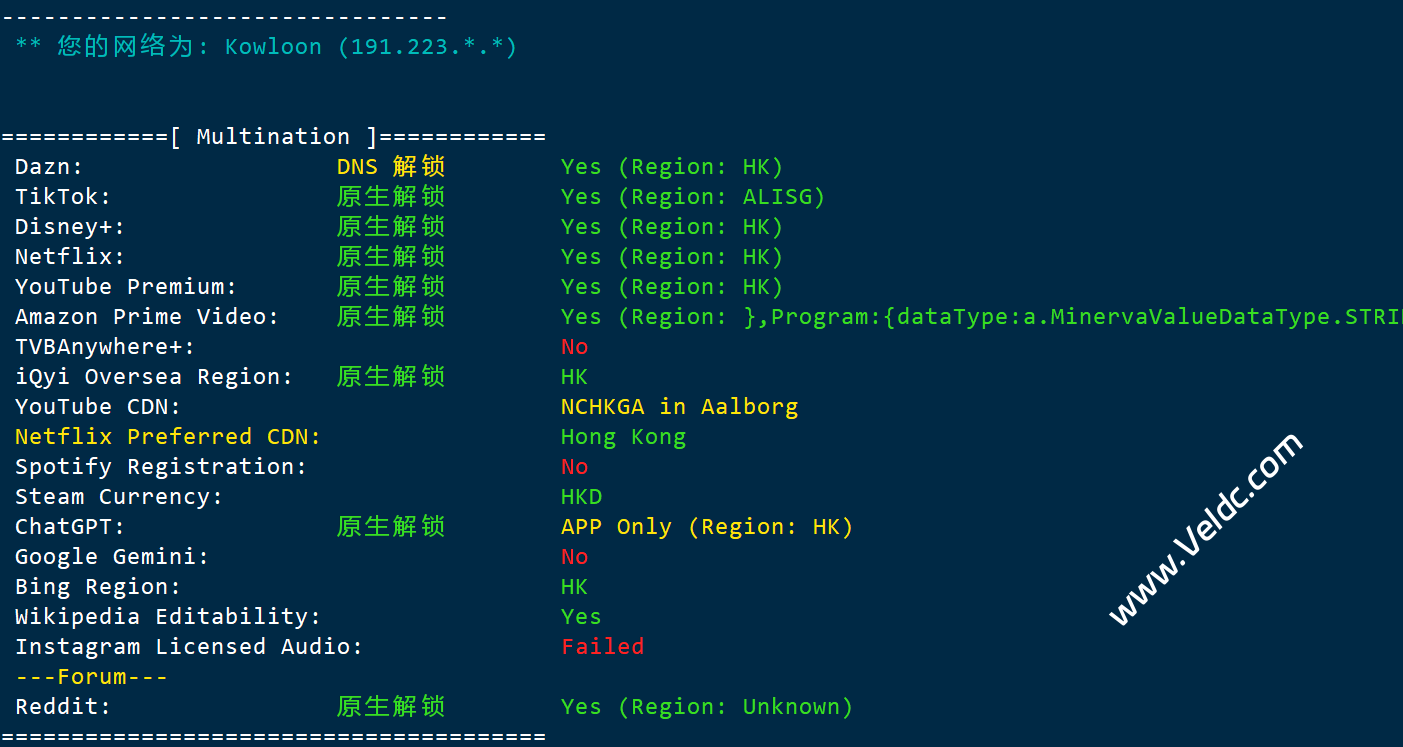Select the Disney+ label
1403x747 pixels.
pyautogui.click(x=70, y=227)
